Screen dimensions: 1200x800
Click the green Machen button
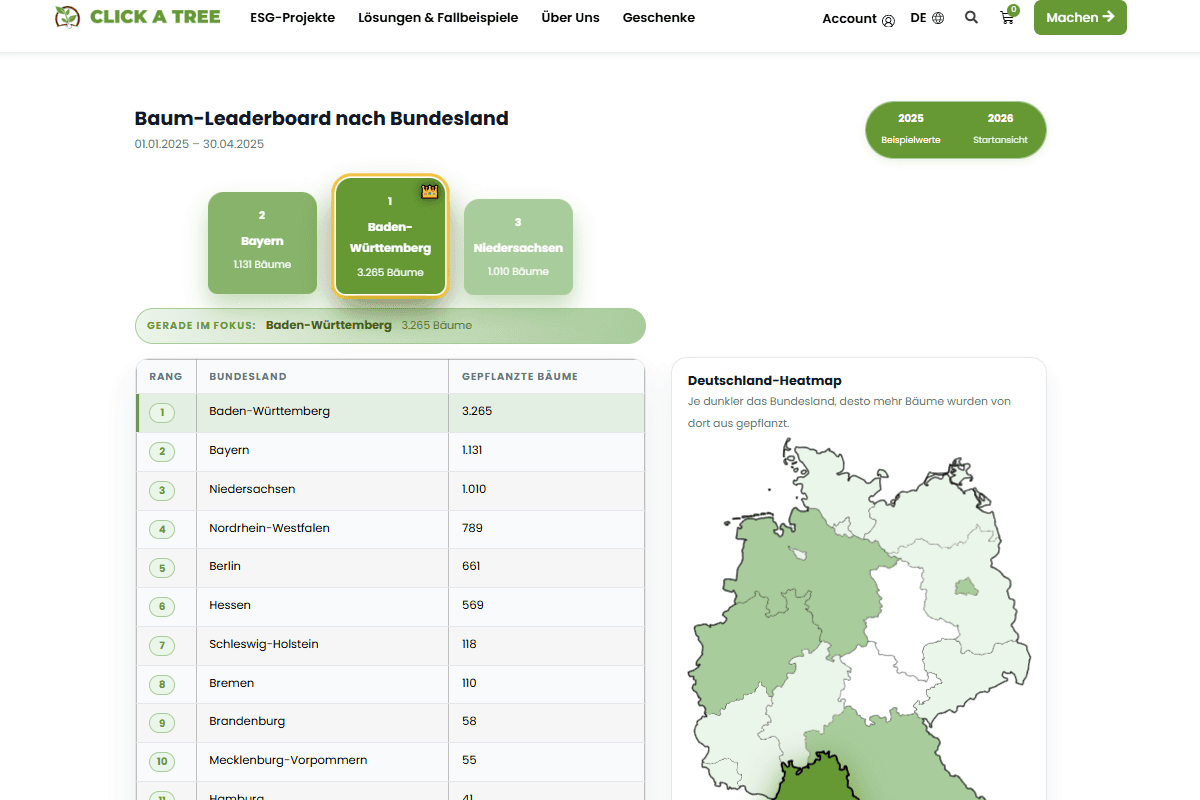click(x=1080, y=17)
